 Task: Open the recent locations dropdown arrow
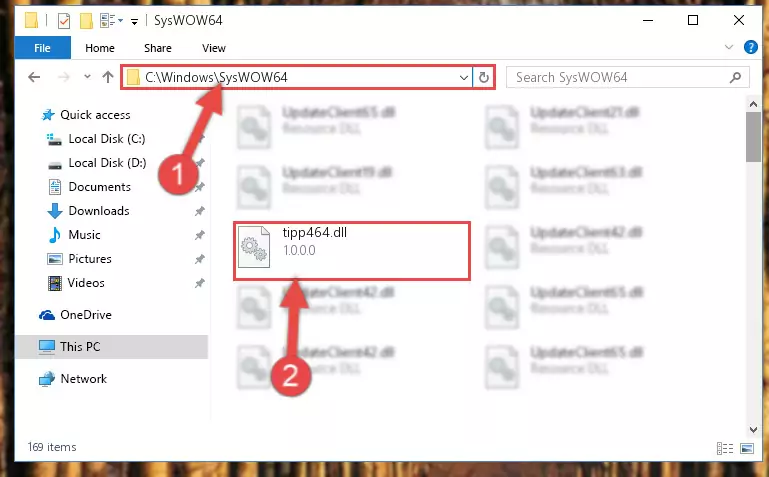(87, 76)
